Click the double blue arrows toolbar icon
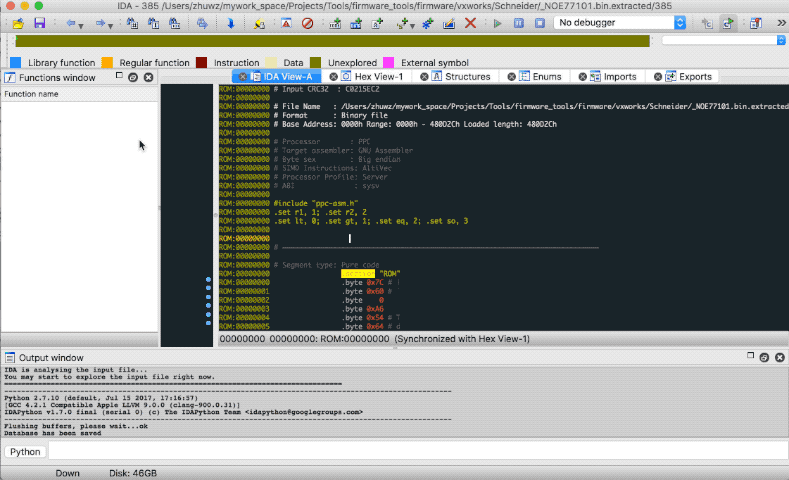This screenshot has height=480, width=789. click(202, 23)
